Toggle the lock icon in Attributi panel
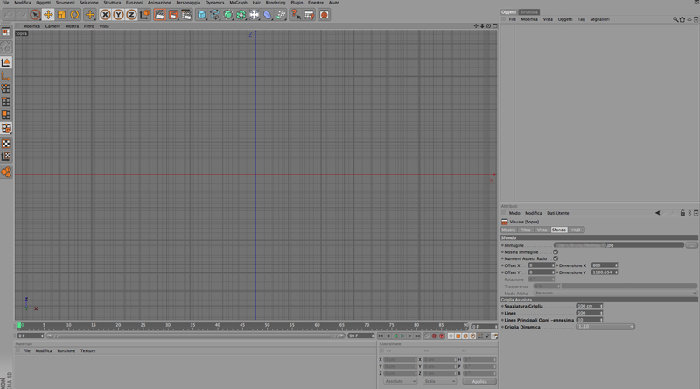This screenshot has width=700, height=389. pos(683,213)
